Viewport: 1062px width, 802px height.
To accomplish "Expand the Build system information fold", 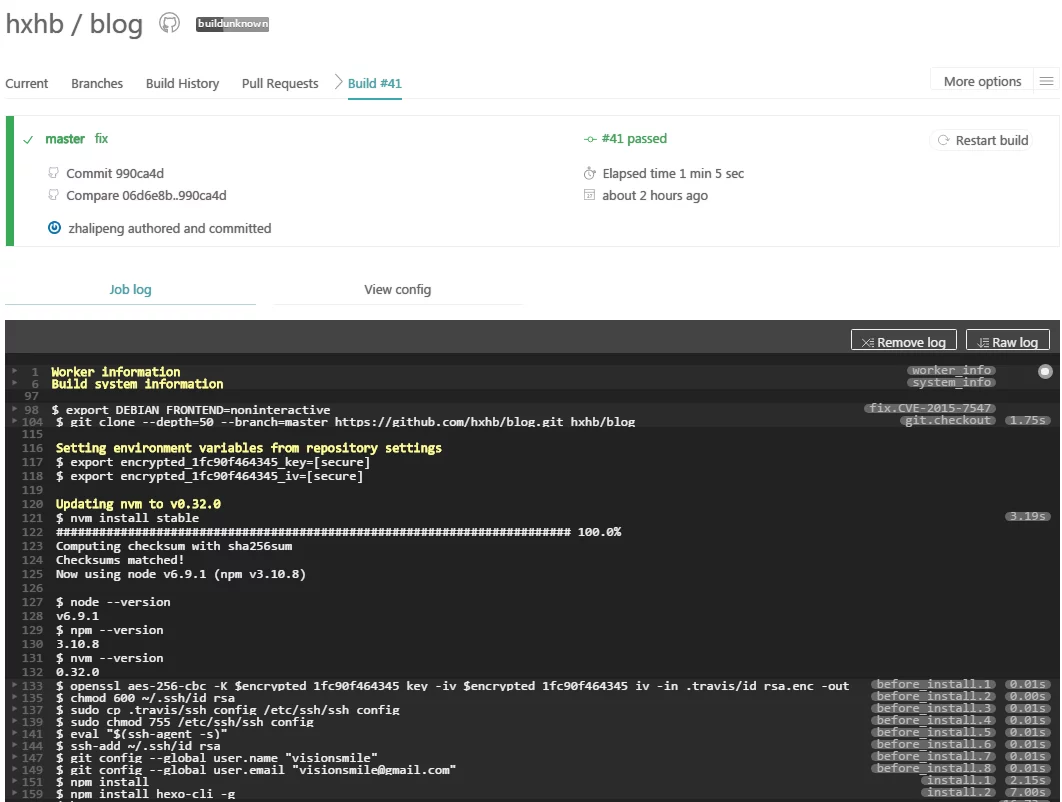I will [x=14, y=384].
